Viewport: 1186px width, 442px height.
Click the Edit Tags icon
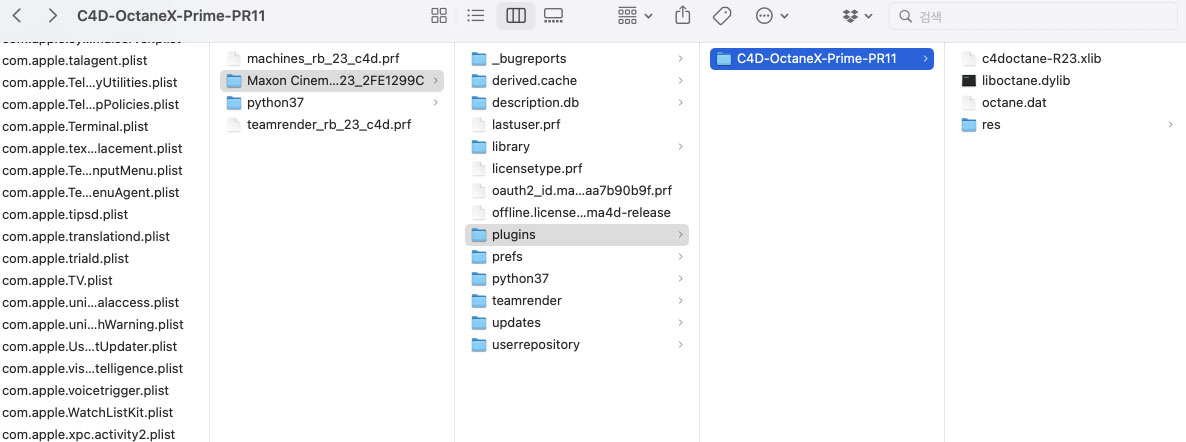point(722,16)
